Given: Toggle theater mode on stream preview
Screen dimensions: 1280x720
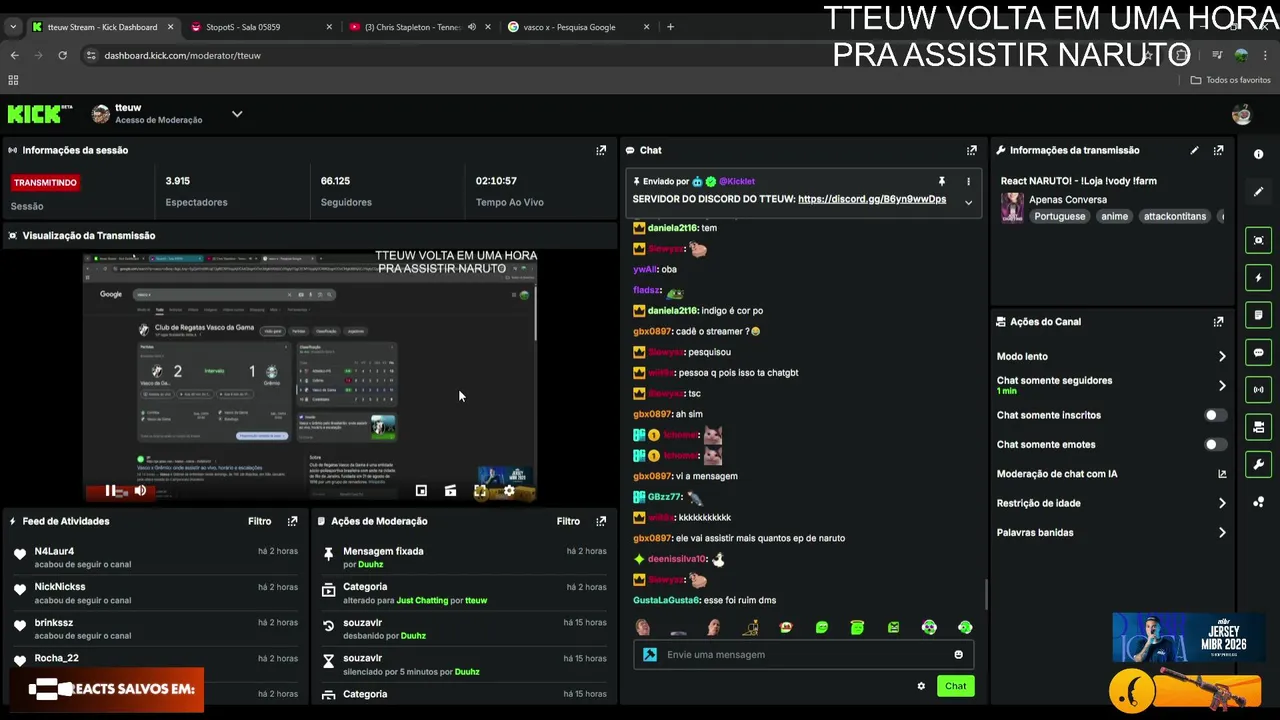Looking at the screenshot, I should [x=450, y=490].
